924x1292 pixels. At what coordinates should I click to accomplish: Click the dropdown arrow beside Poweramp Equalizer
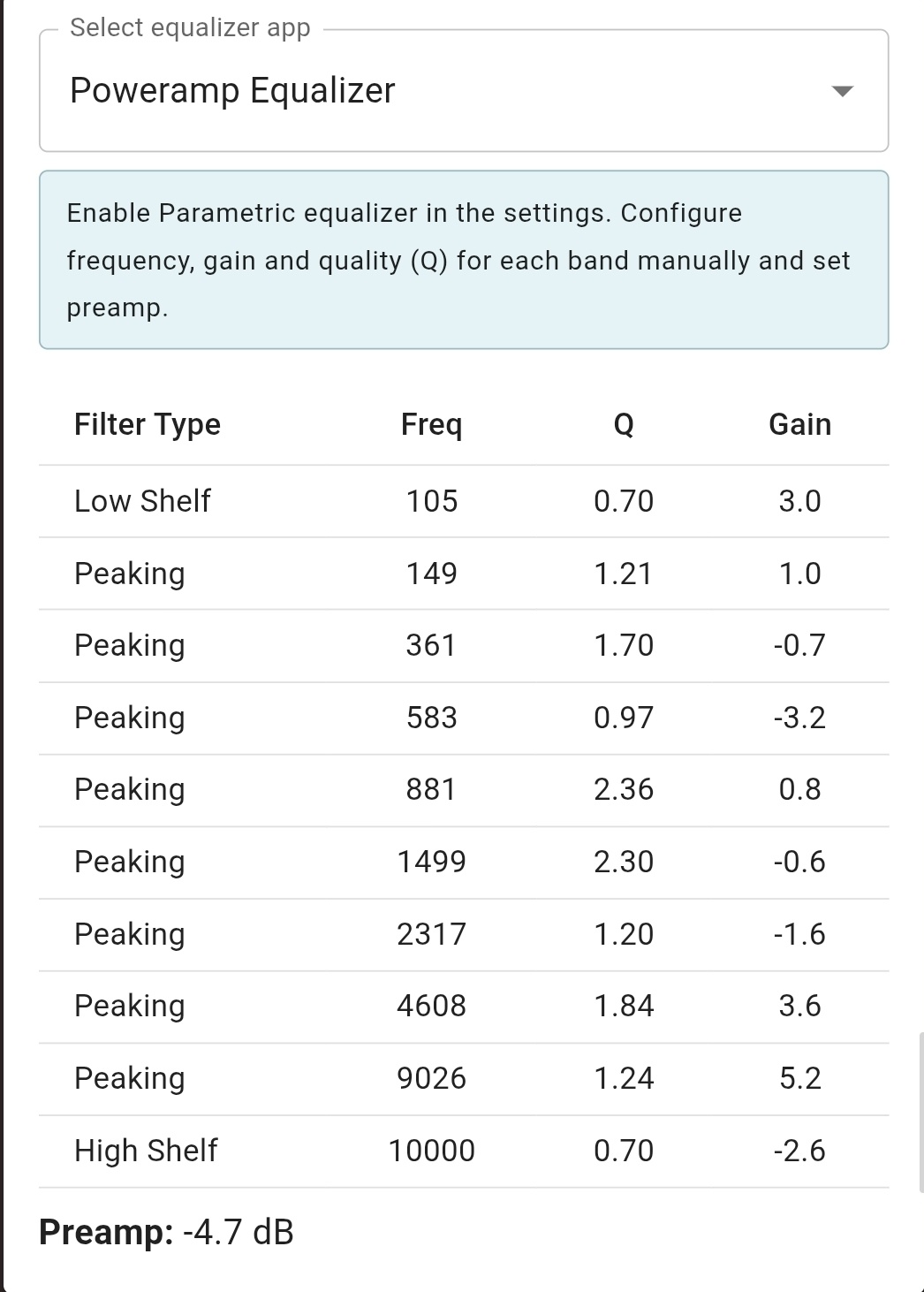(x=843, y=91)
